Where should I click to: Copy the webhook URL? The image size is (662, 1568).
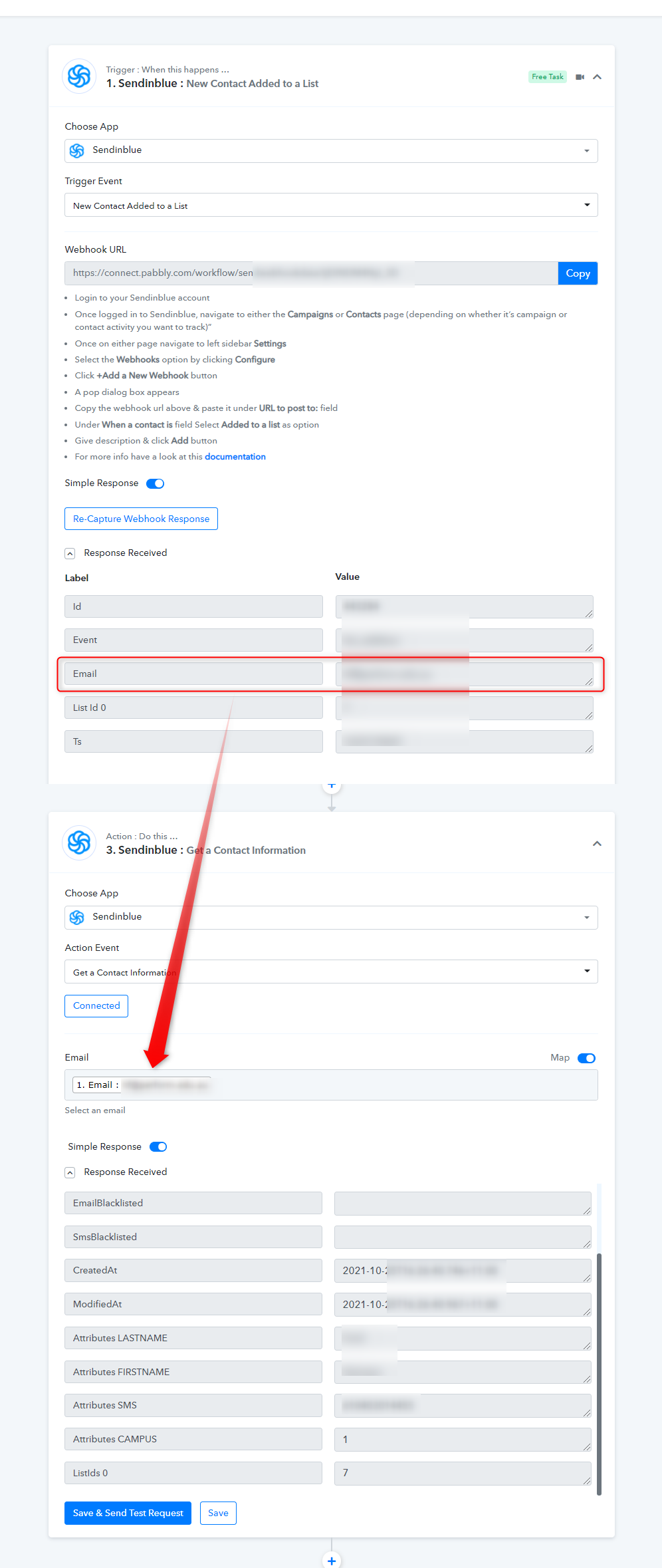pyautogui.click(x=578, y=273)
